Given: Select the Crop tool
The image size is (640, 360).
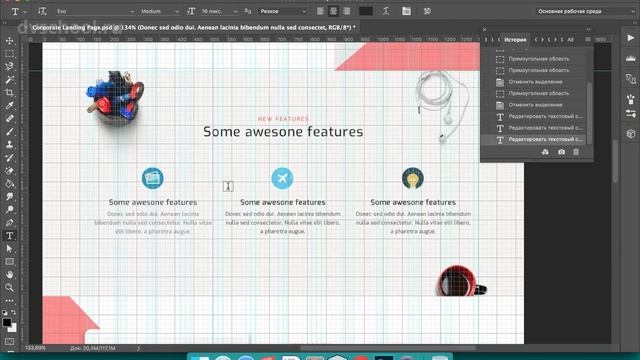Looking at the screenshot, I should pyautogui.click(x=9, y=93).
